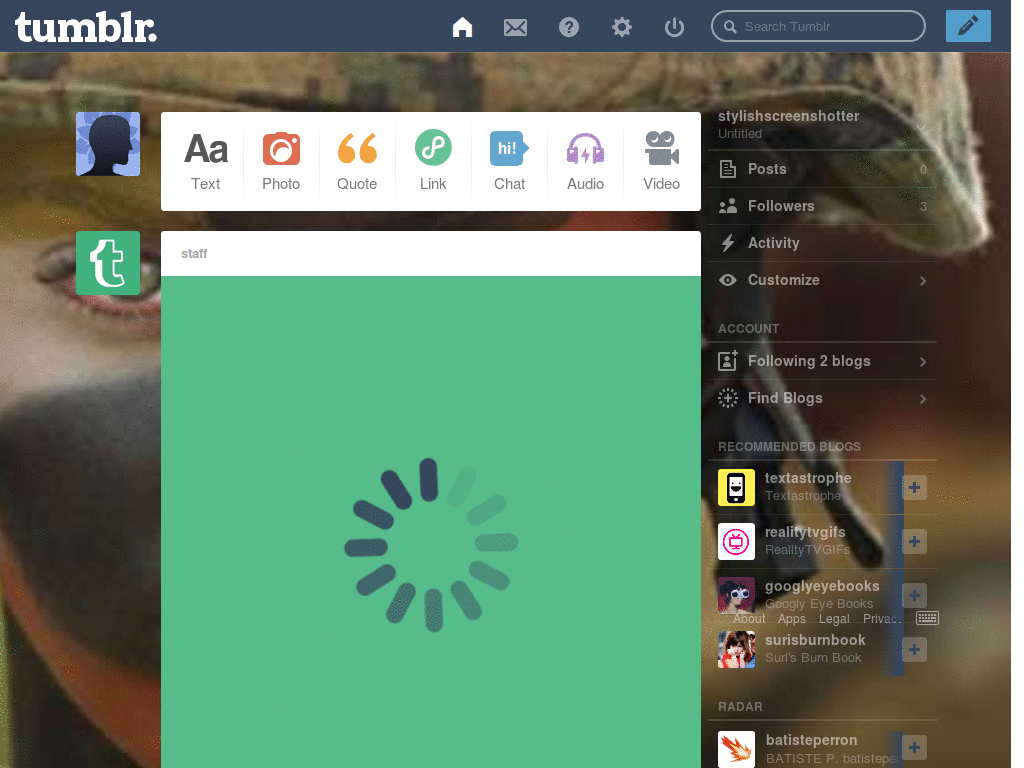The image size is (1024, 768).
Task: Expand the Customize chevron arrow
Action: tap(923, 281)
